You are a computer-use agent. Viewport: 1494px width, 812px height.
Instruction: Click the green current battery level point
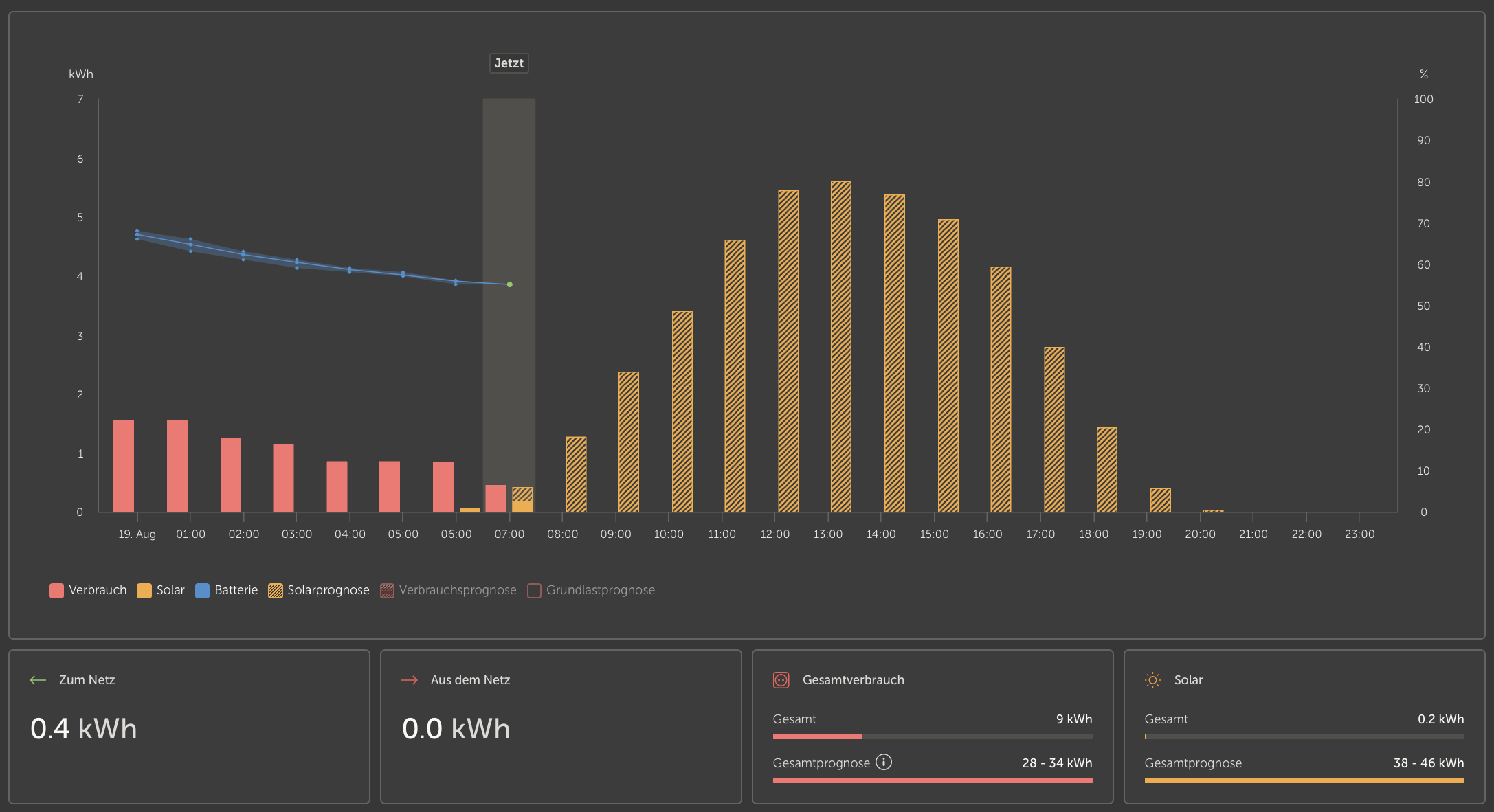coord(510,284)
